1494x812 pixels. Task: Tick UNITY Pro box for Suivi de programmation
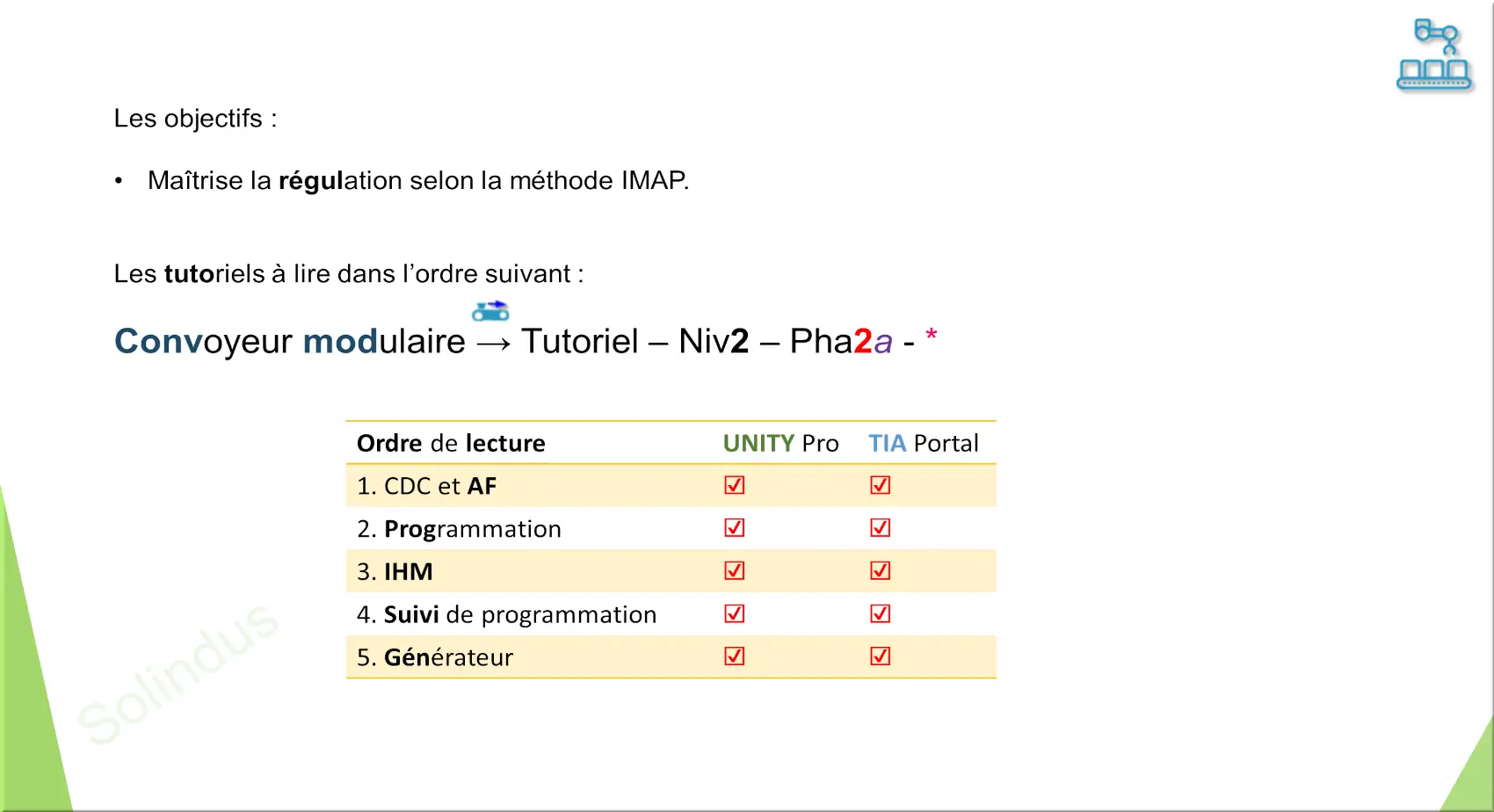(735, 613)
